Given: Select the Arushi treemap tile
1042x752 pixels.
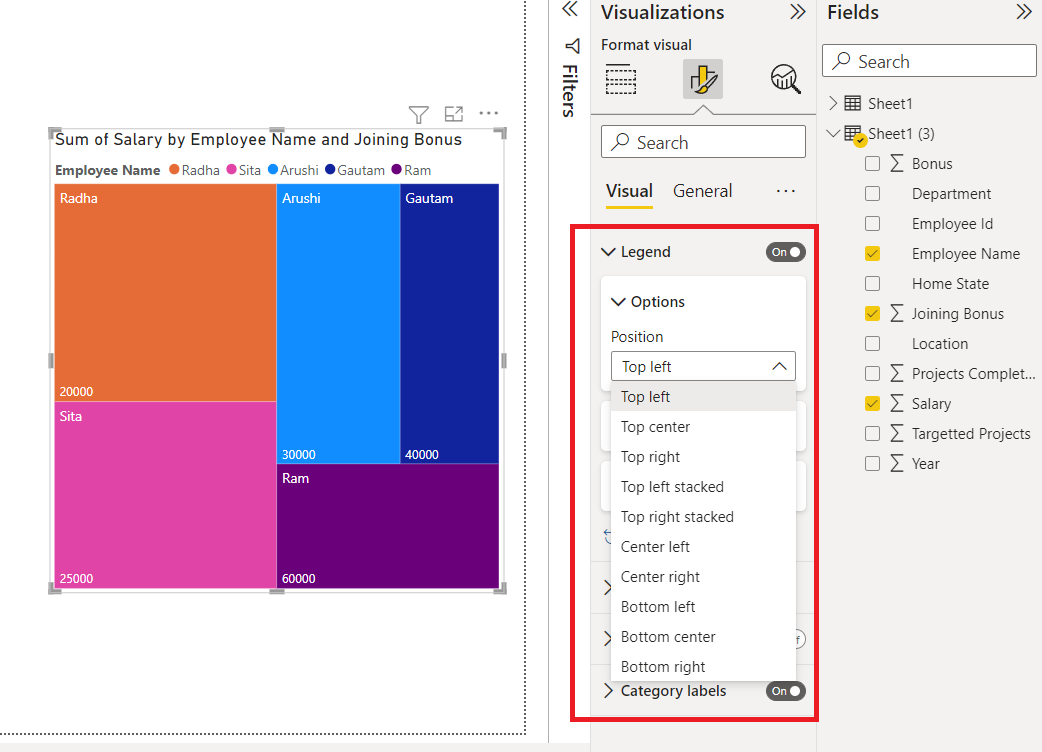Looking at the screenshot, I should click(x=338, y=324).
